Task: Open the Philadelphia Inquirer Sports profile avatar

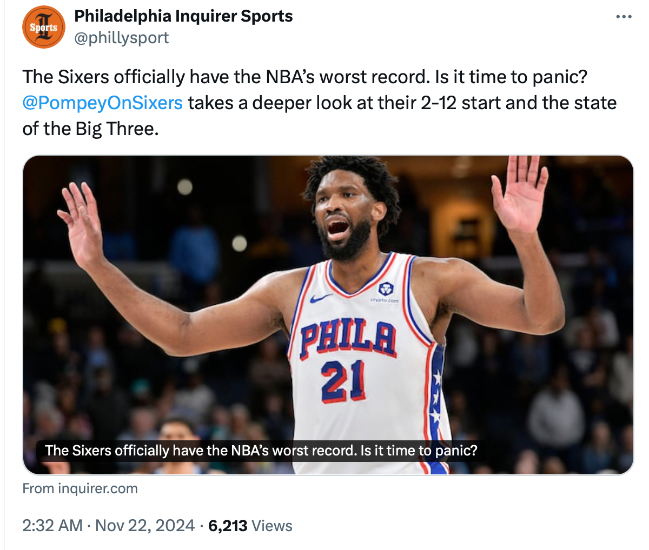Action: point(44,27)
